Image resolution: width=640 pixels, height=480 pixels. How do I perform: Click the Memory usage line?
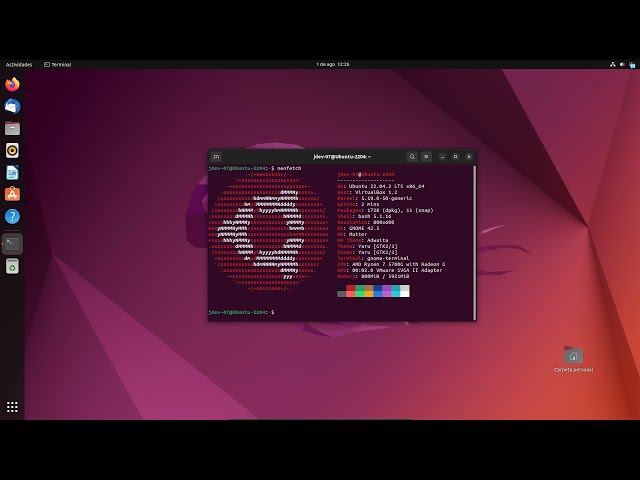(x=373, y=276)
